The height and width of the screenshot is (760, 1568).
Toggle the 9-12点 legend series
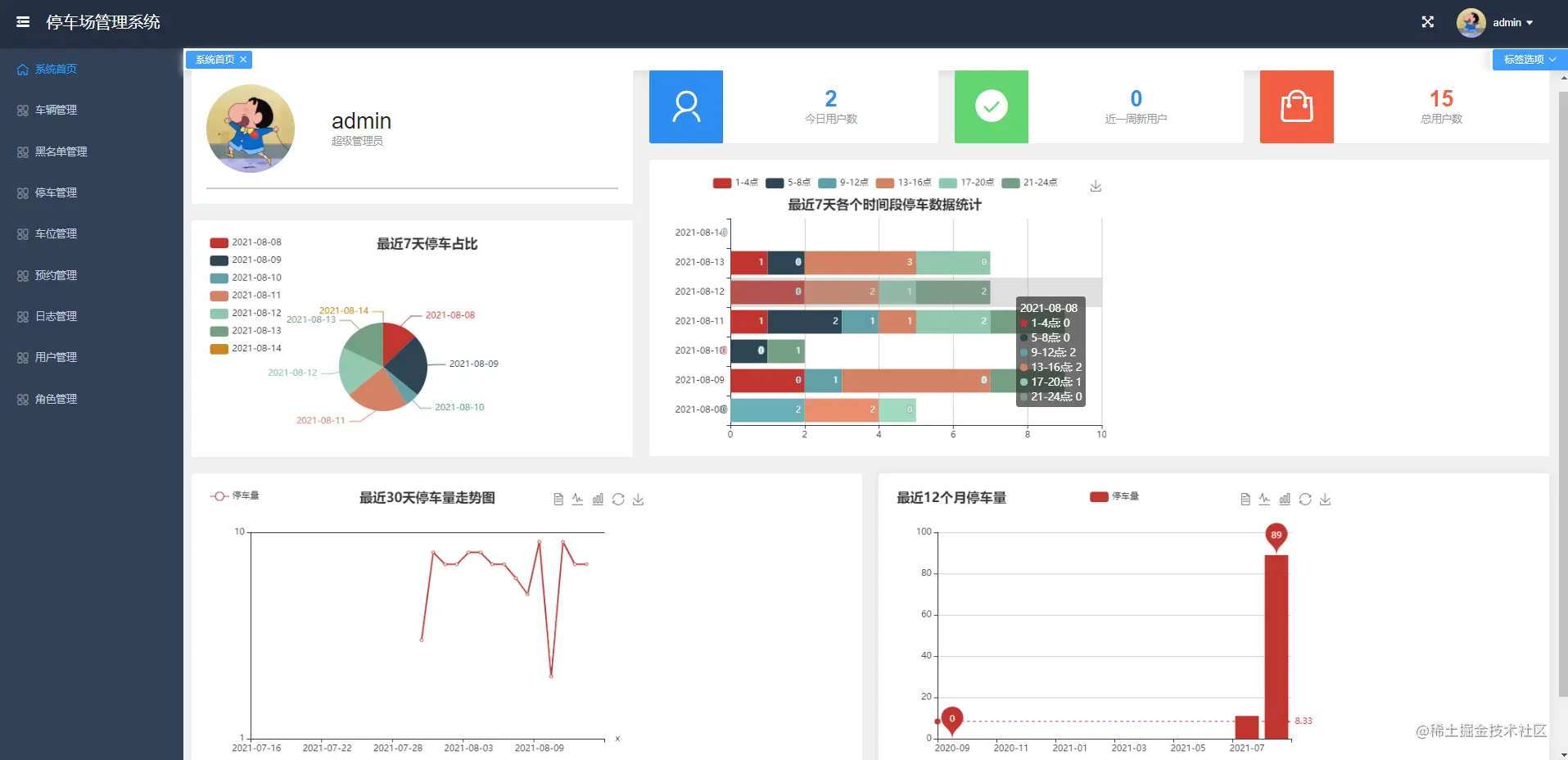click(843, 183)
